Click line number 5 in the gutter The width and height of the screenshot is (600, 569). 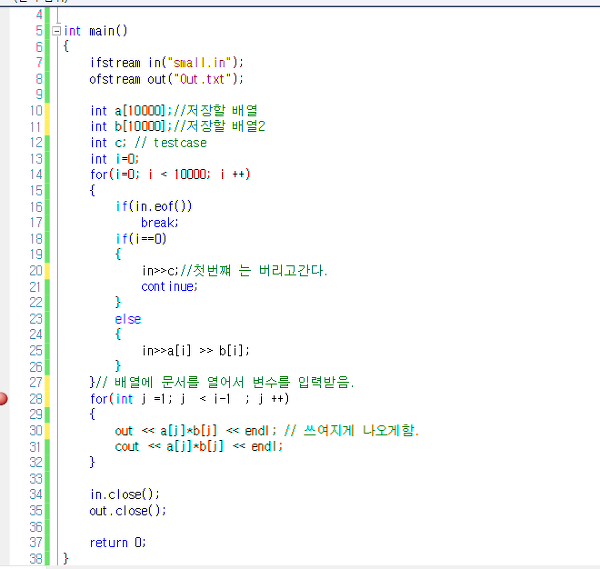(x=39, y=30)
